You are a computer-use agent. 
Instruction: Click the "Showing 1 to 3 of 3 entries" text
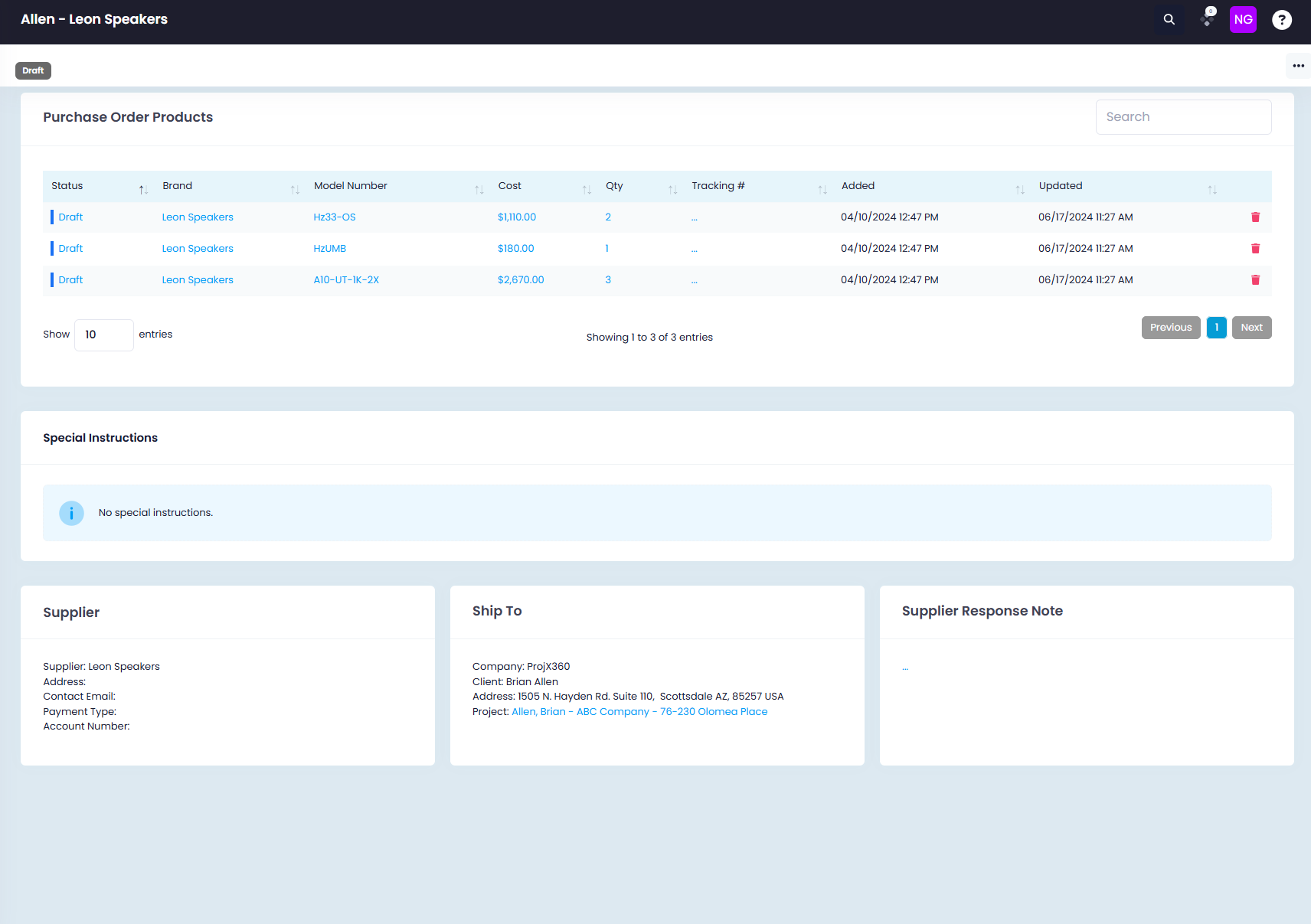[649, 338]
